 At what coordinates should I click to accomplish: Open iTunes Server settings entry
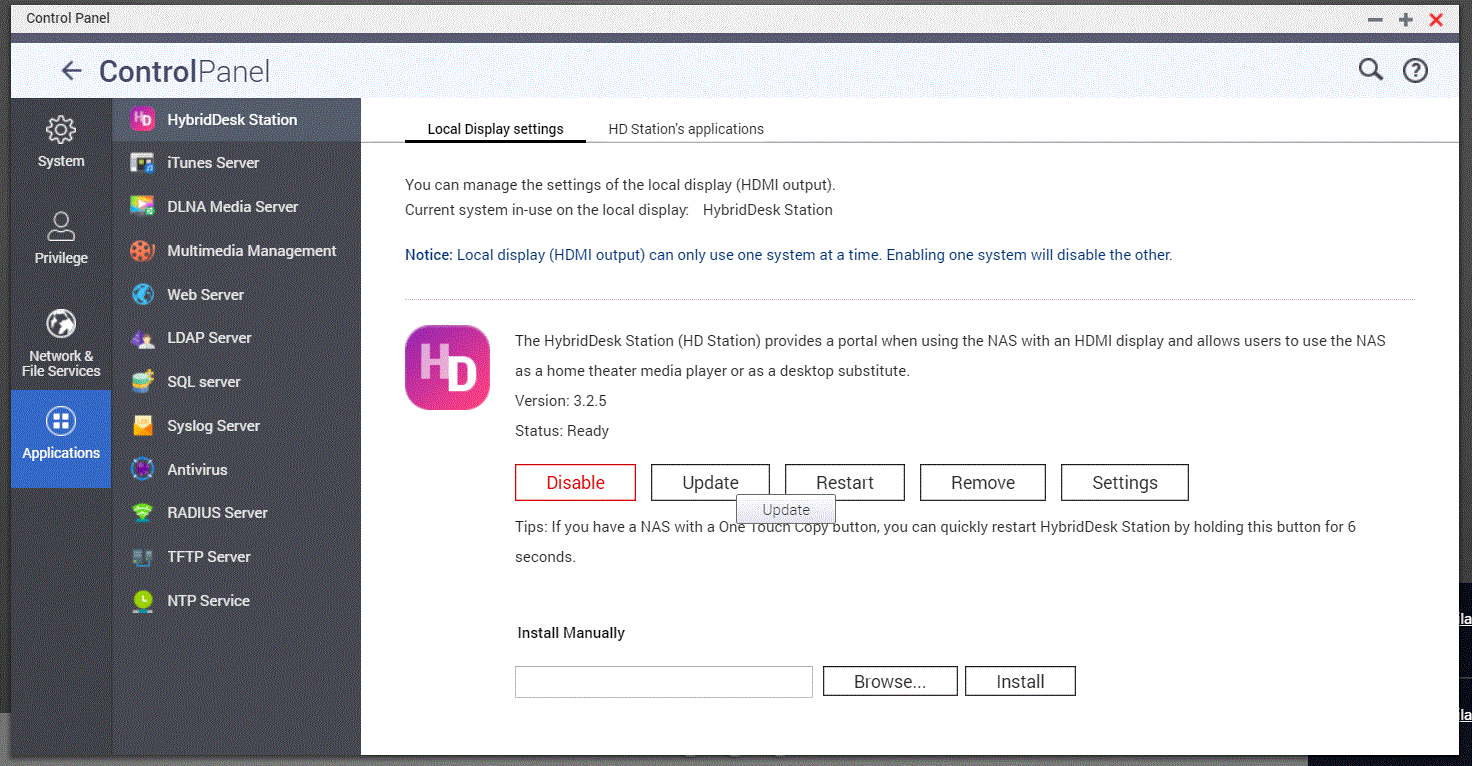coord(236,163)
